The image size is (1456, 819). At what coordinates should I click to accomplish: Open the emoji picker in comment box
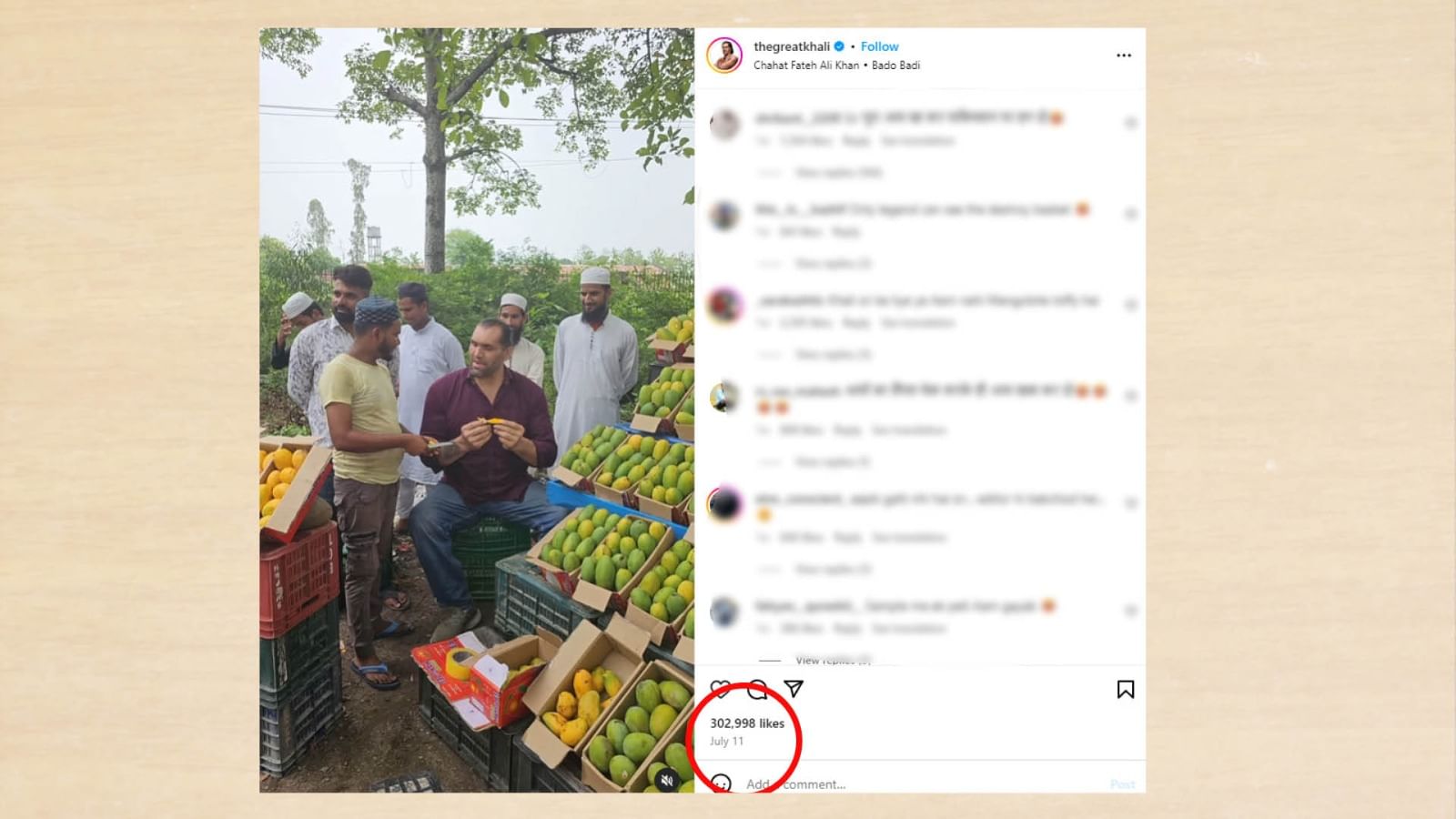[721, 784]
